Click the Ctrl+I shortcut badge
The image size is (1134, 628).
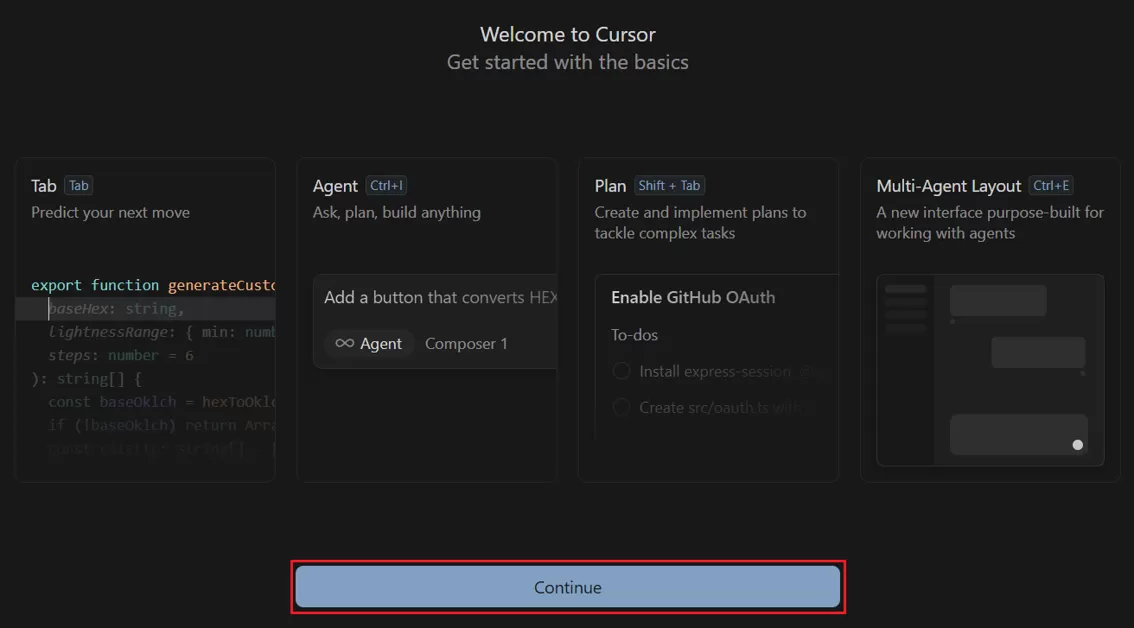click(386, 185)
